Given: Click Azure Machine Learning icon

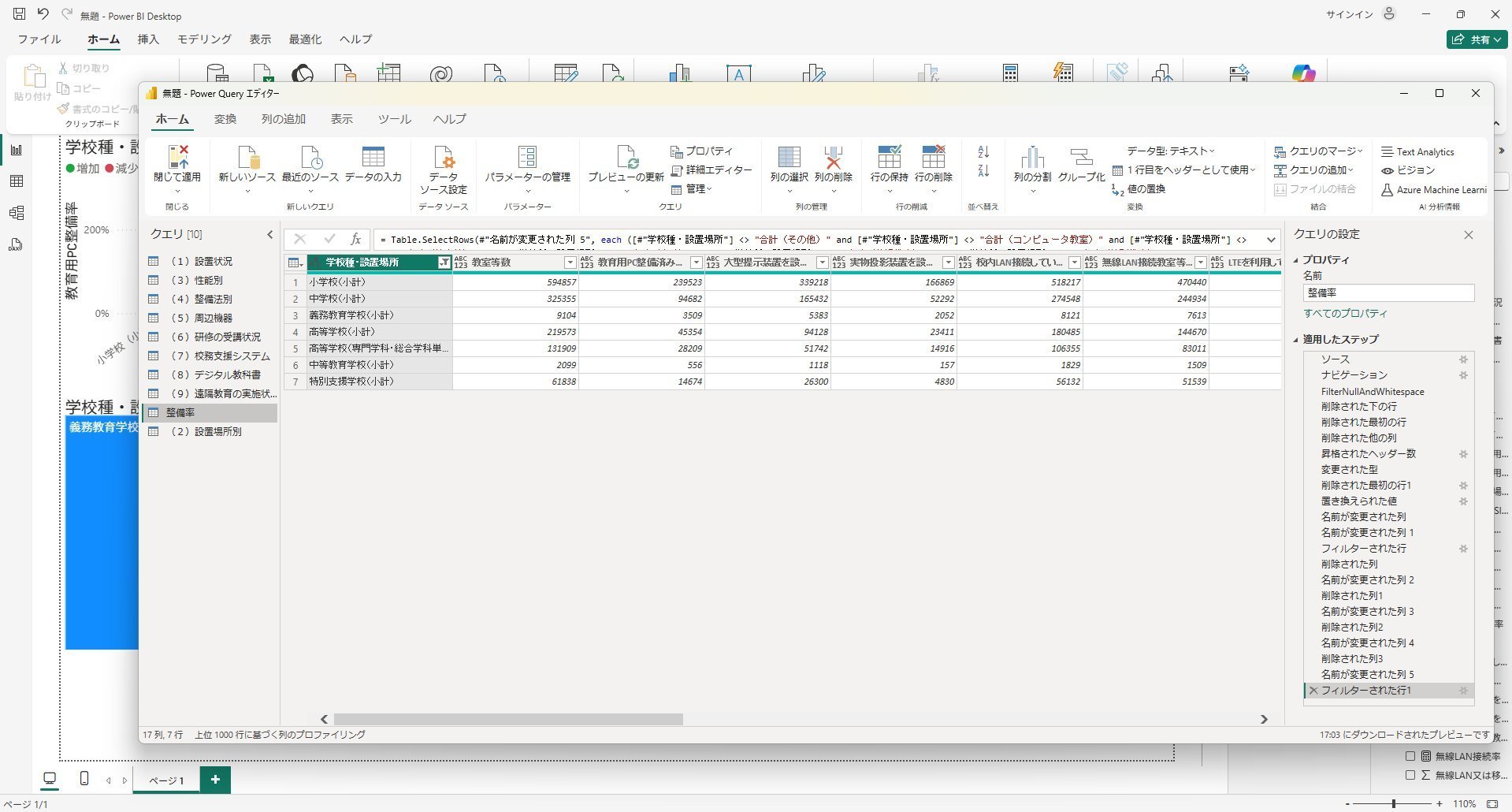Looking at the screenshot, I should 1388,190.
